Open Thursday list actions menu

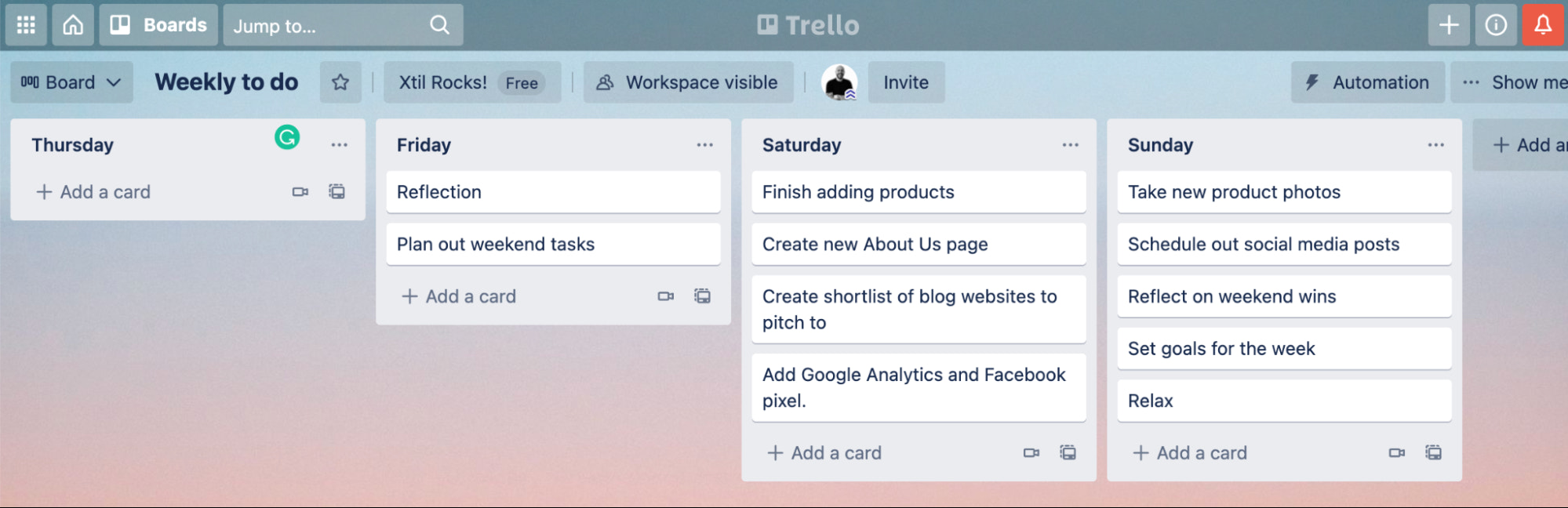[339, 145]
